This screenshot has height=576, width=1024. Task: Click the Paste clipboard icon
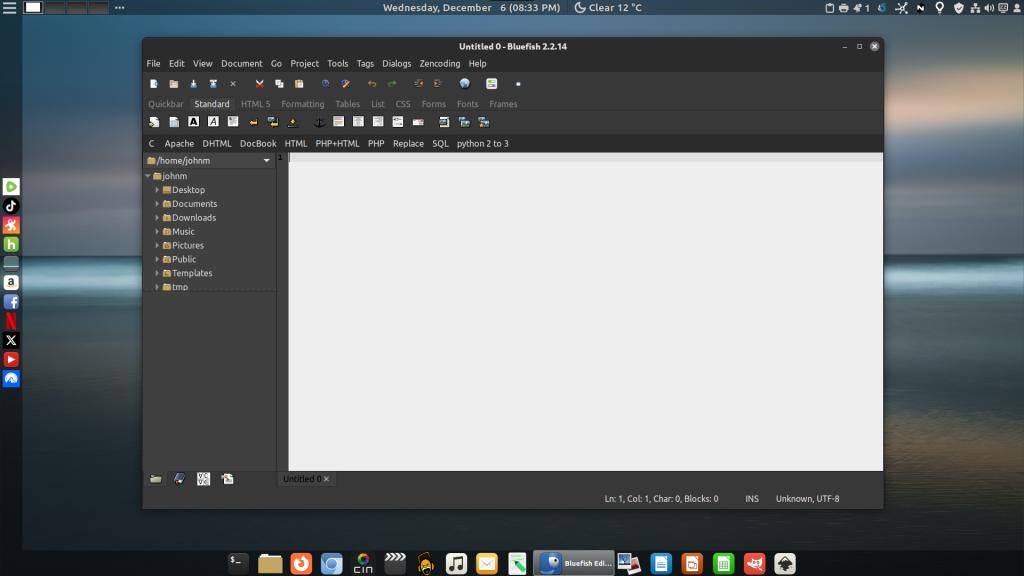tap(299, 84)
